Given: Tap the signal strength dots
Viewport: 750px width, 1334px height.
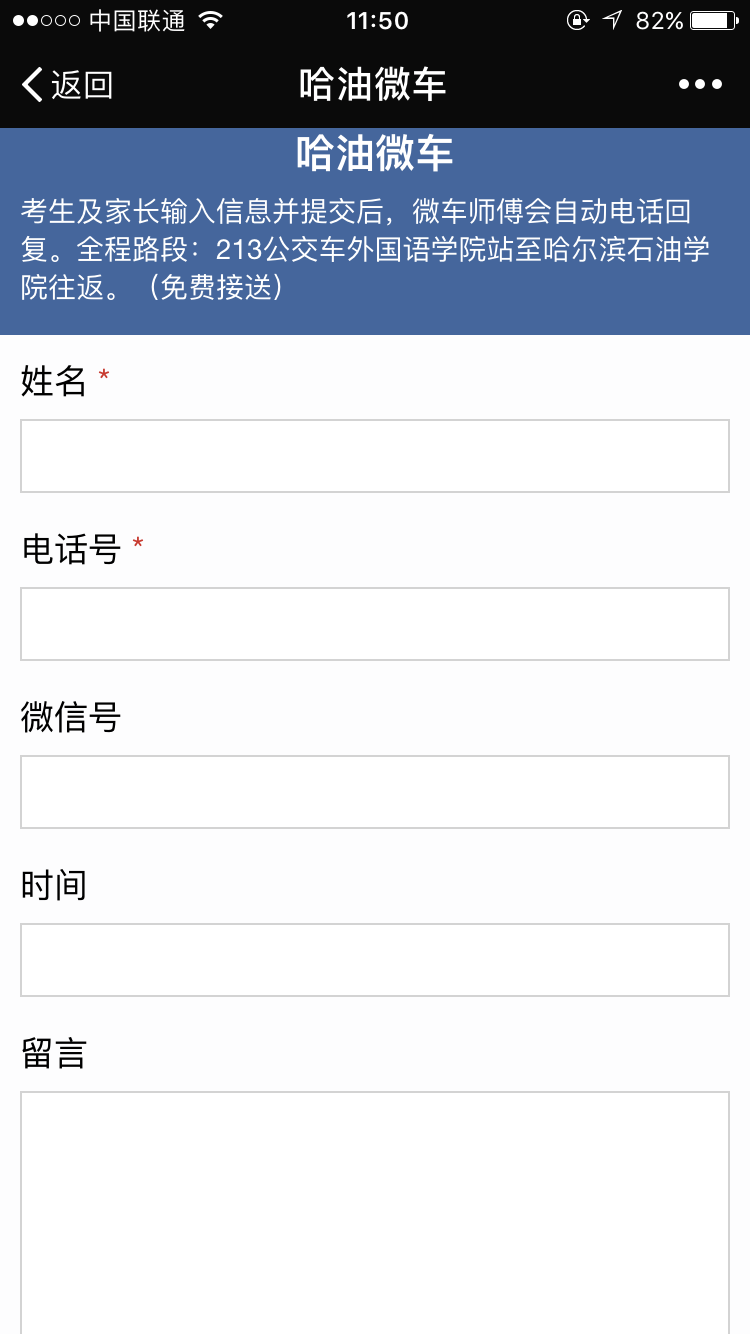Looking at the screenshot, I should [46, 20].
